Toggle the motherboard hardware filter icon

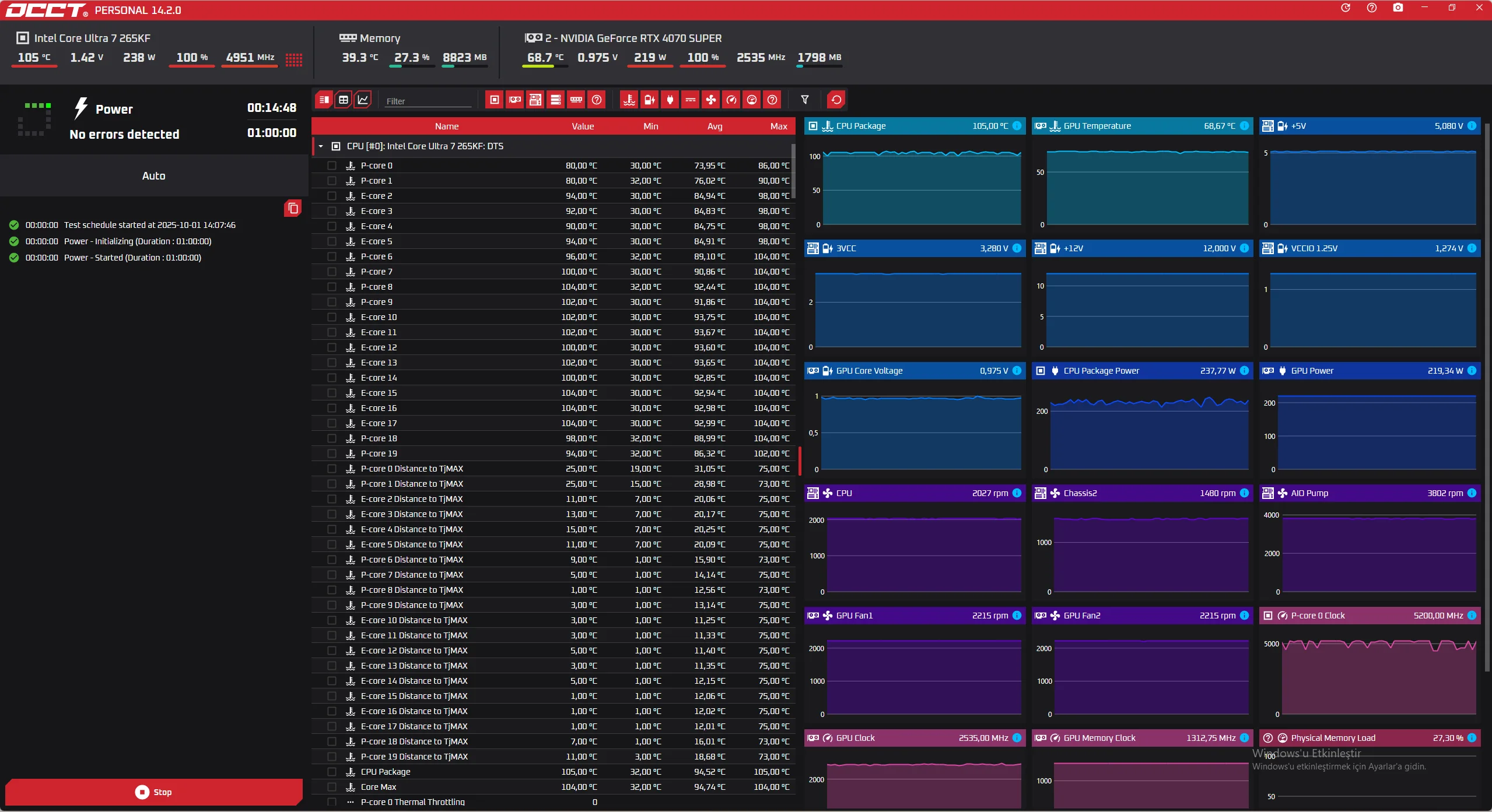[x=535, y=100]
